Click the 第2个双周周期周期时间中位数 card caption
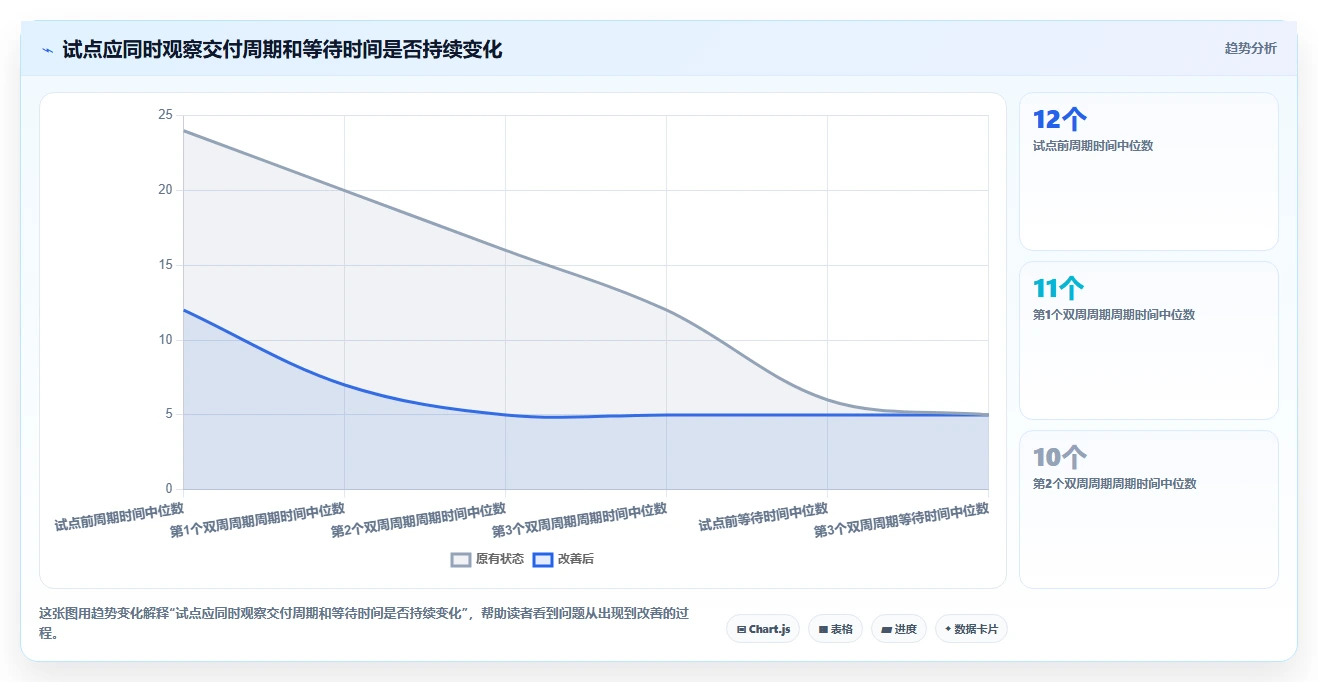The width and height of the screenshot is (1318, 682). [1115, 484]
